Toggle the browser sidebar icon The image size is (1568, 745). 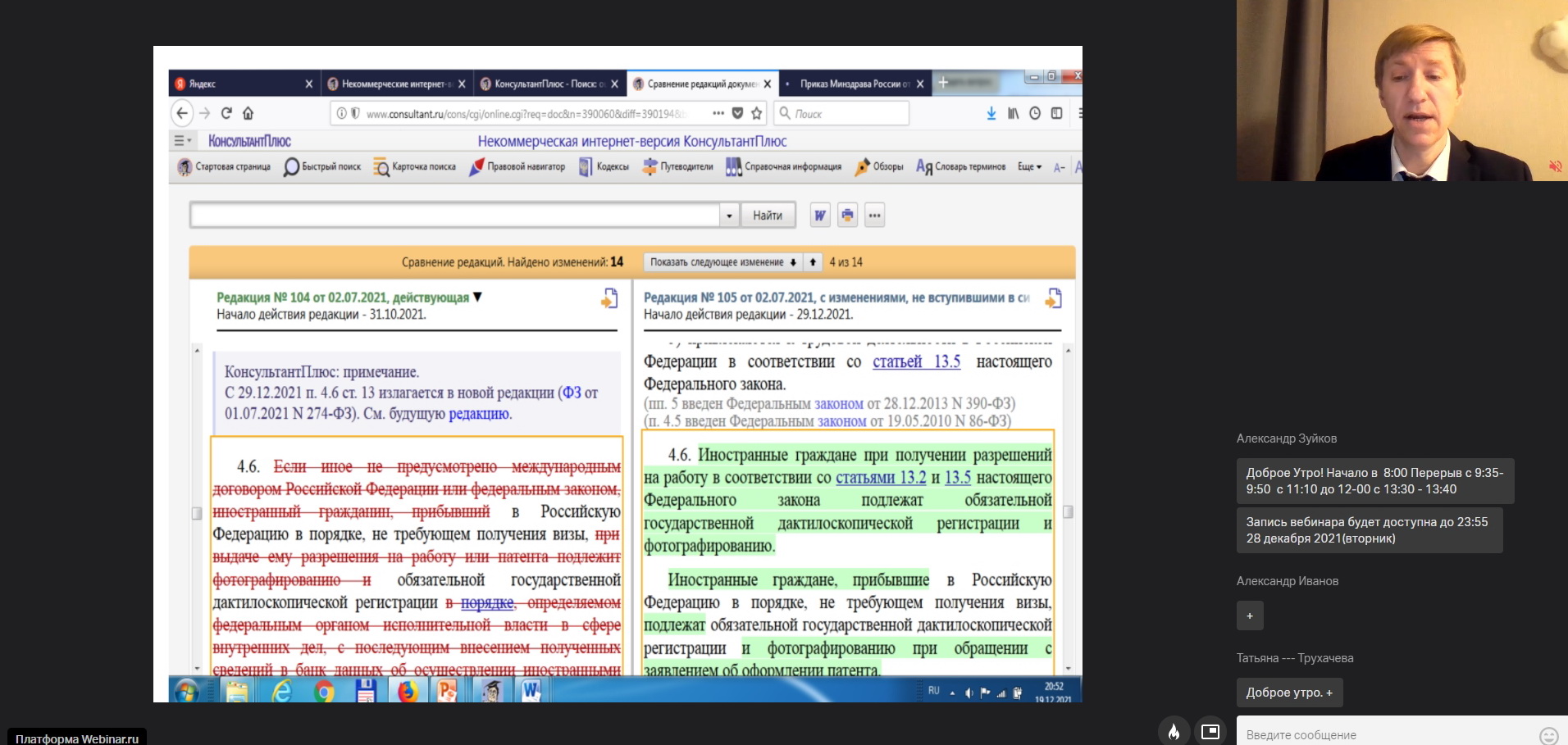tap(1057, 113)
